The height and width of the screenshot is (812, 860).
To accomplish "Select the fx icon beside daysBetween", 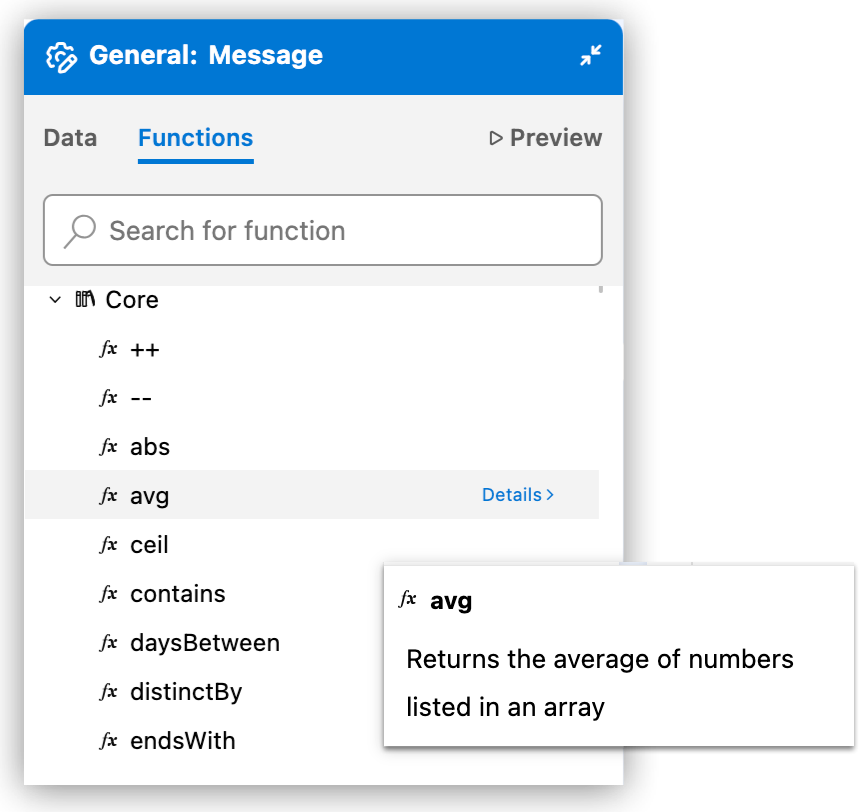I will [107, 643].
